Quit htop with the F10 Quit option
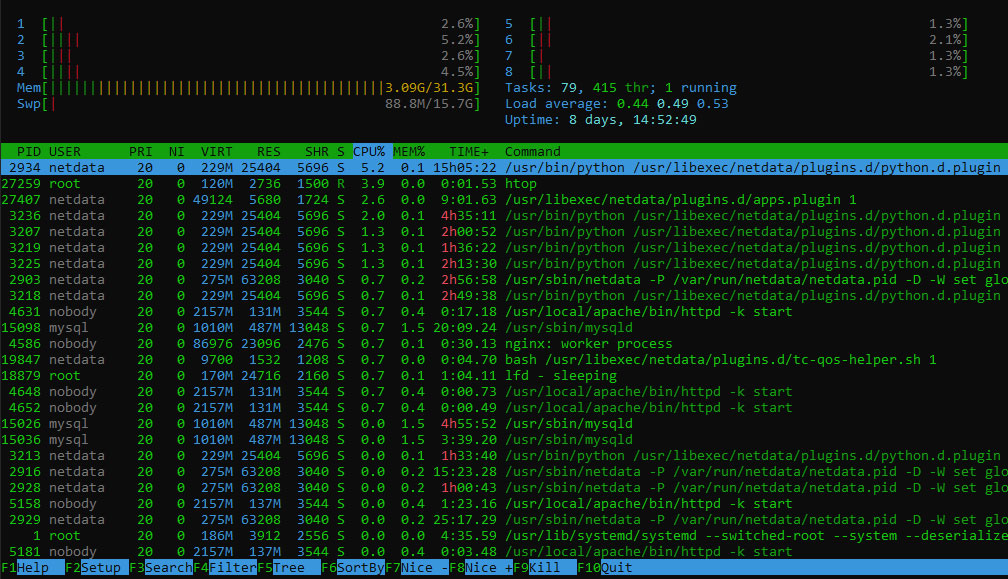The width and height of the screenshot is (1008, 579). [x=605, y=568]
